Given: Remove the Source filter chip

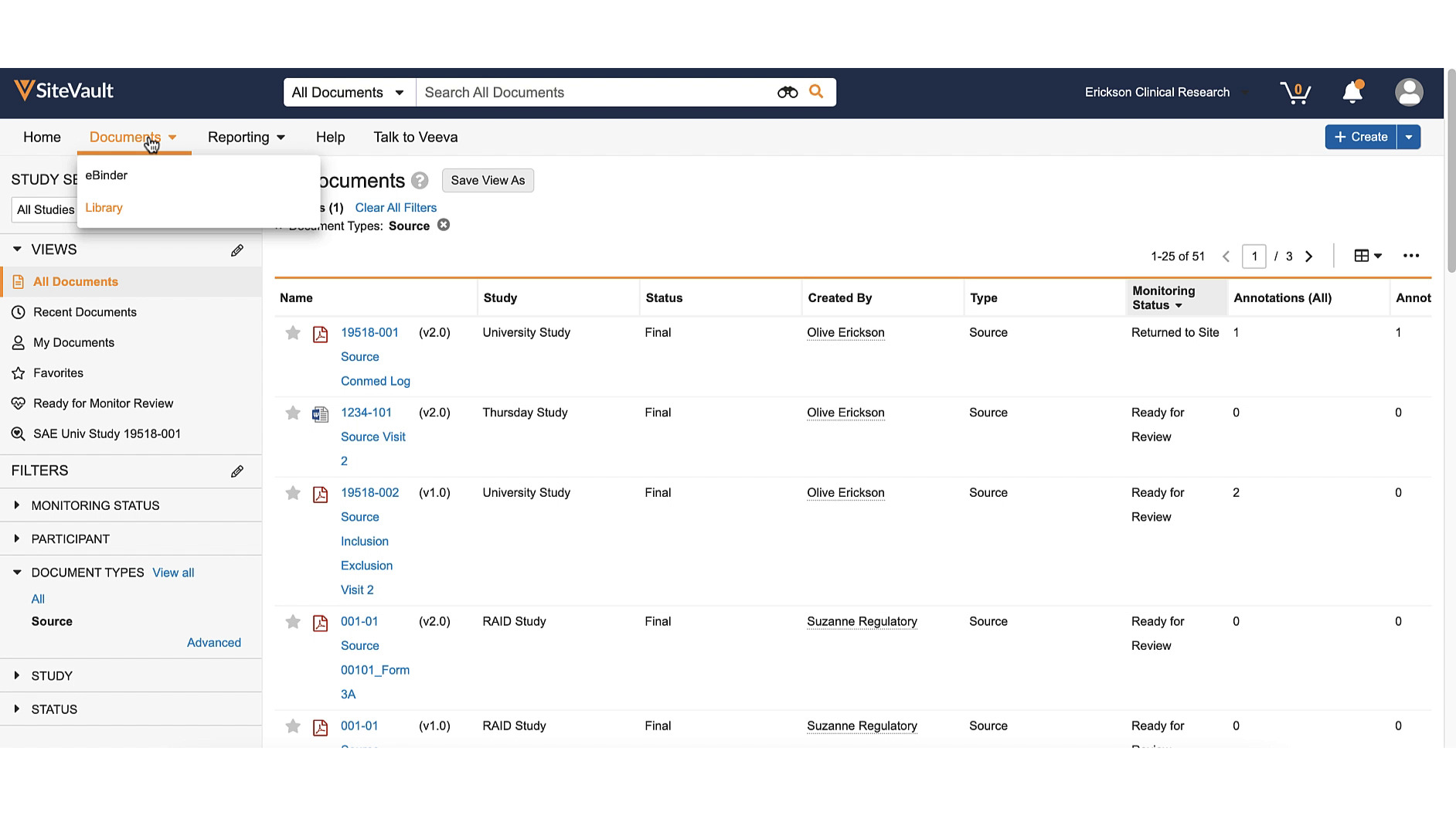Looking at the screenshot, I should click(x=444, y=225).
